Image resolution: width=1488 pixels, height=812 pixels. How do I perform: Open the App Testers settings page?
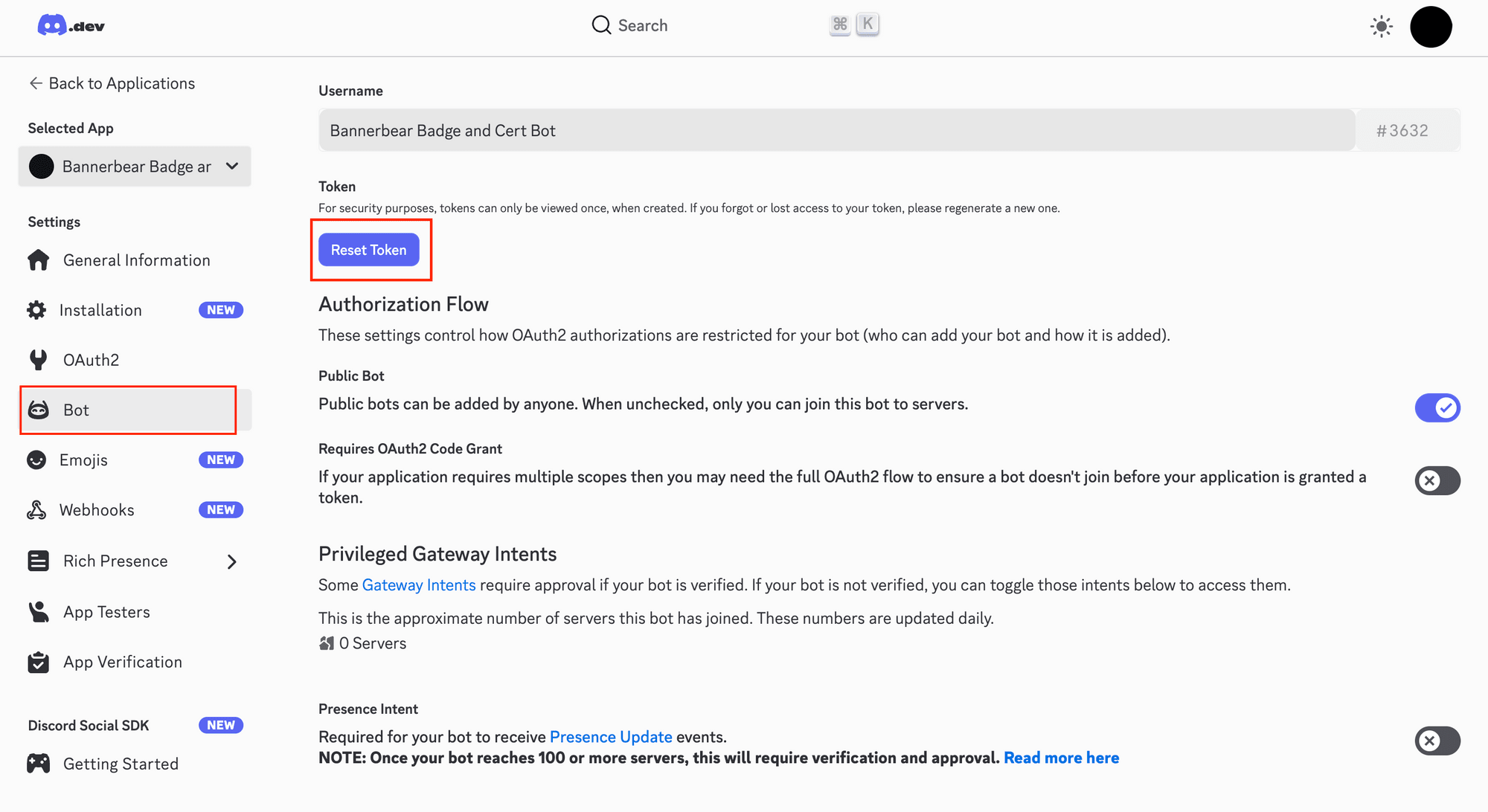pos(106,612)
